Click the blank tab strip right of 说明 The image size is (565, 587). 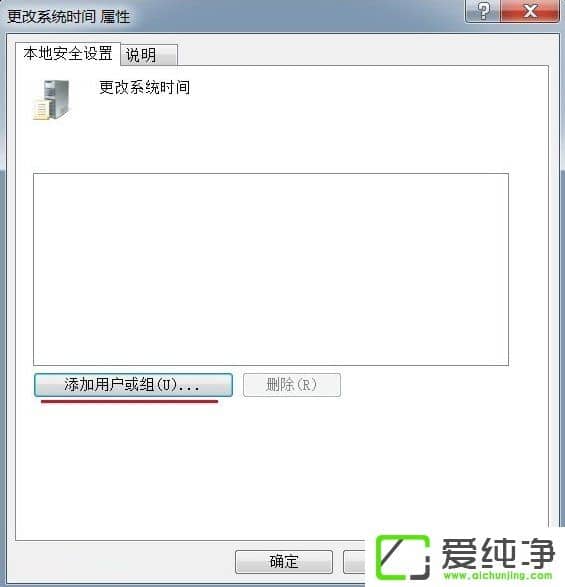pos(363,54)
